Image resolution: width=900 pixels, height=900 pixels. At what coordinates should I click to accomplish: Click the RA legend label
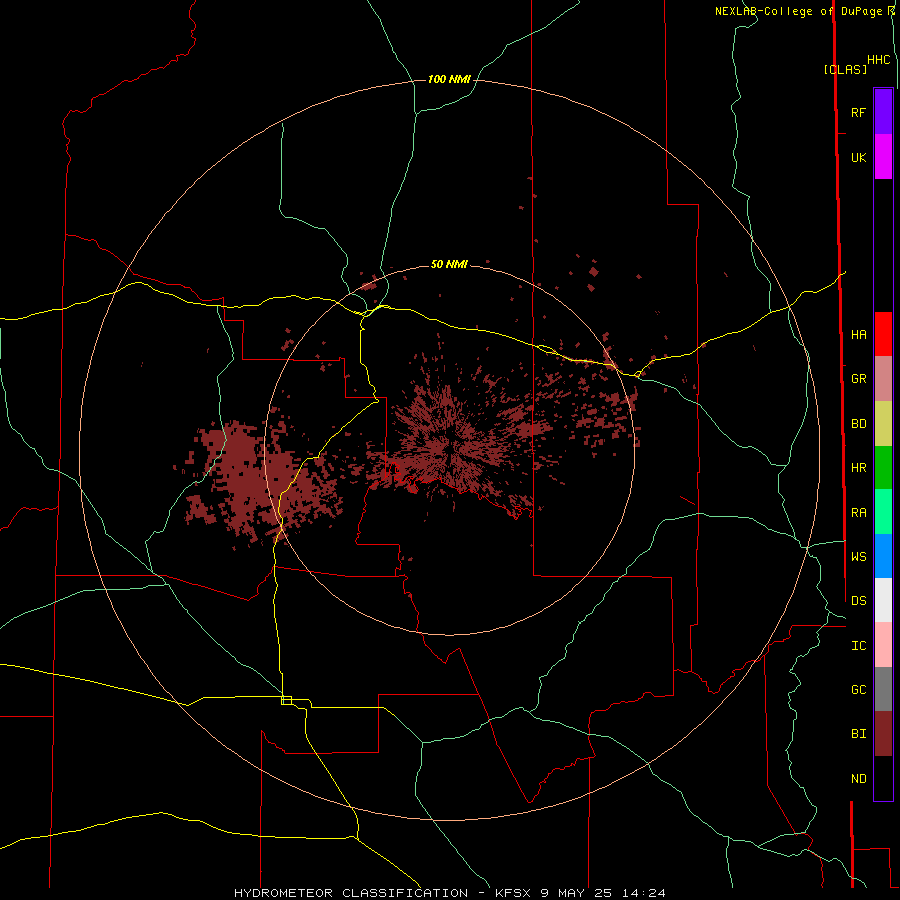[x=858, y=513]
